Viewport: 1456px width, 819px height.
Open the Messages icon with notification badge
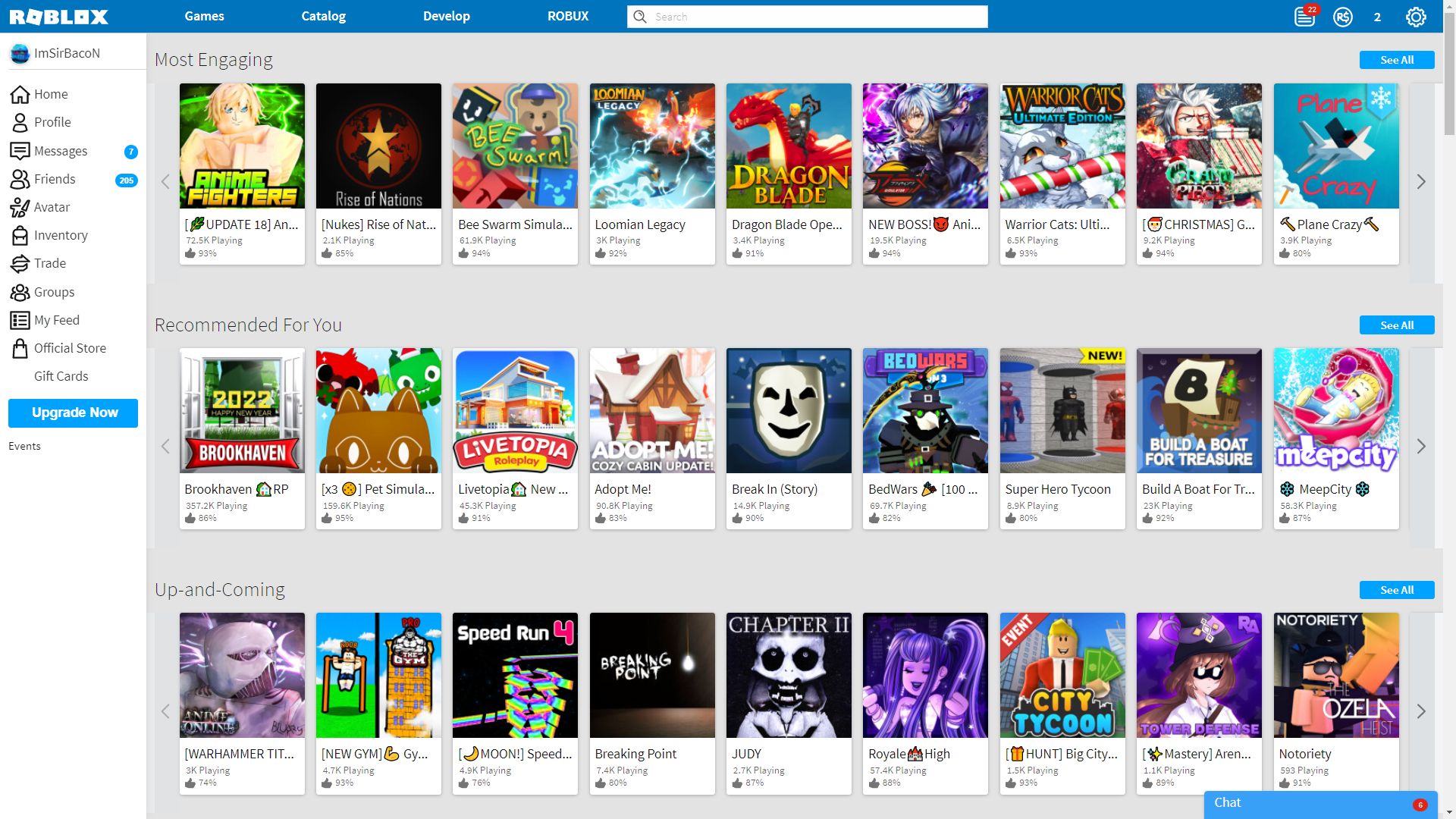[61, 150]
